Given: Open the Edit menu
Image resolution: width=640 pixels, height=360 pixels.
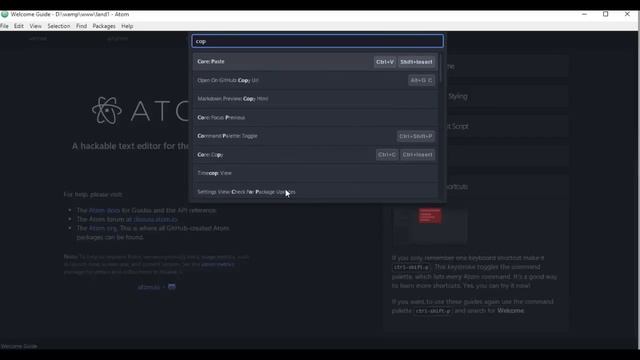Looking at the screenshot, I should [x=19, y=26].
